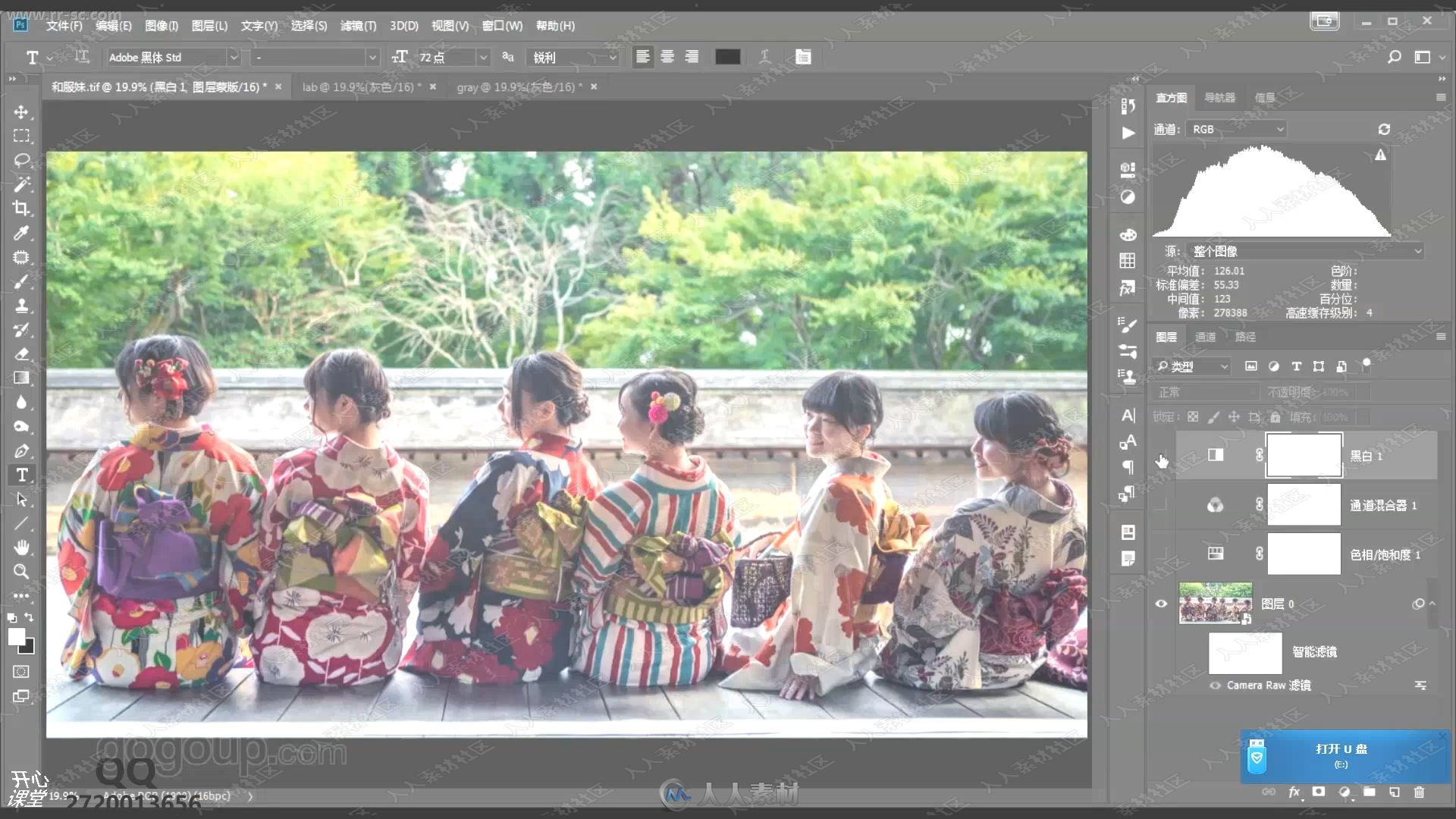This screenshot has height=819, width=1456.
Task: Refresh the histogram with cached data icon
Action: [1384, 130]
